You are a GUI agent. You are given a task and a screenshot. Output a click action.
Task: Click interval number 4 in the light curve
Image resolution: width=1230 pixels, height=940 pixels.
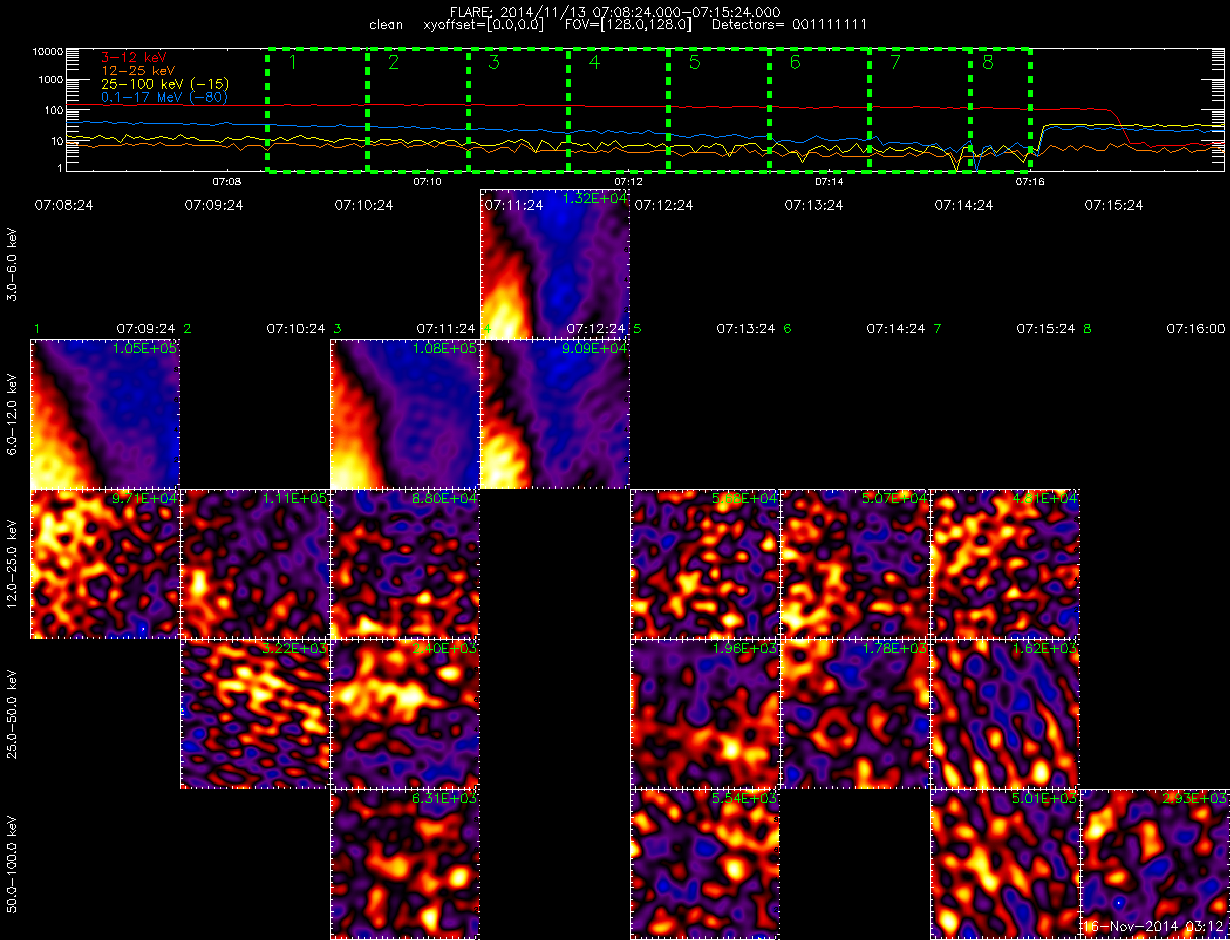pyautogui.click(x=594, y=63)
